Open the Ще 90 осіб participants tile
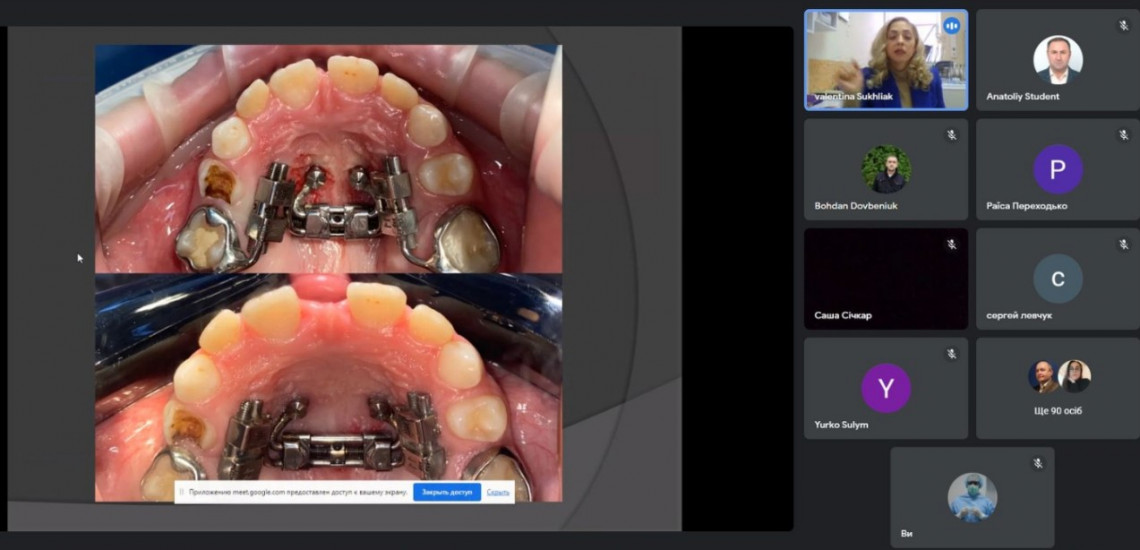This screenshot has width=1140, height=550. (x=1058, y=388)
